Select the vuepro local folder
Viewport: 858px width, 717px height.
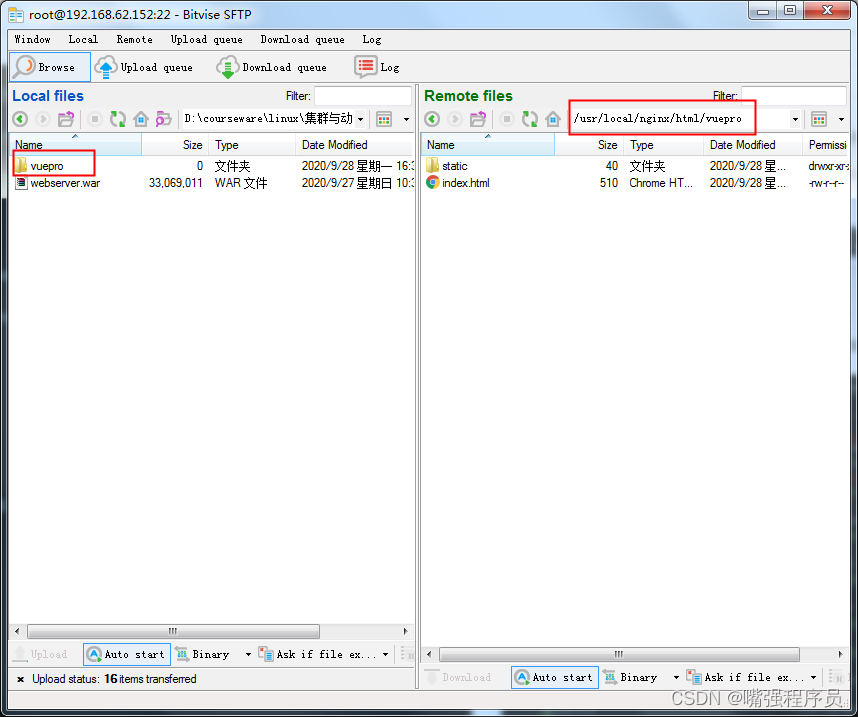click(47, 166)
